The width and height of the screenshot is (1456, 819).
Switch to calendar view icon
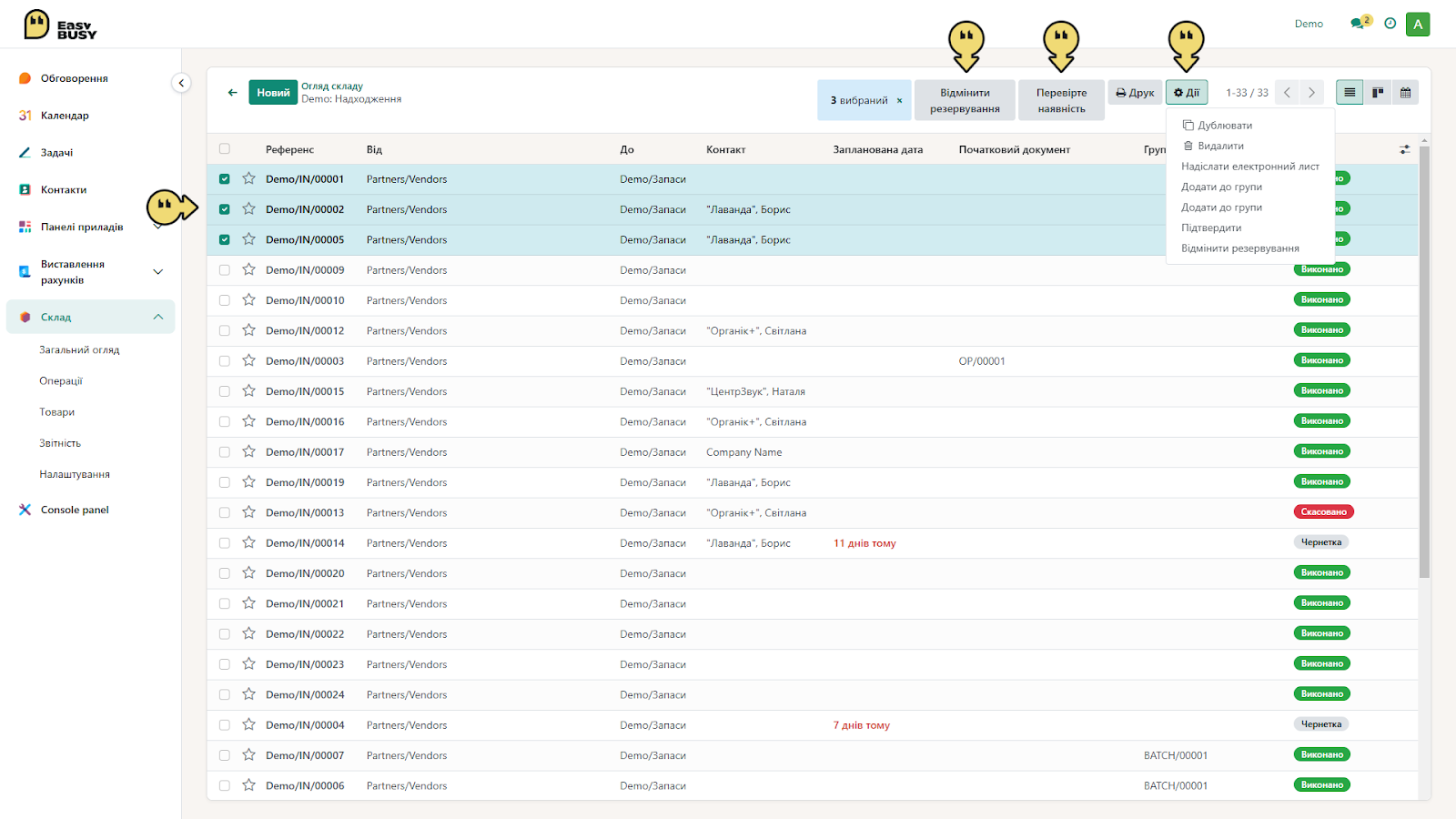[x=1405, y=93]
